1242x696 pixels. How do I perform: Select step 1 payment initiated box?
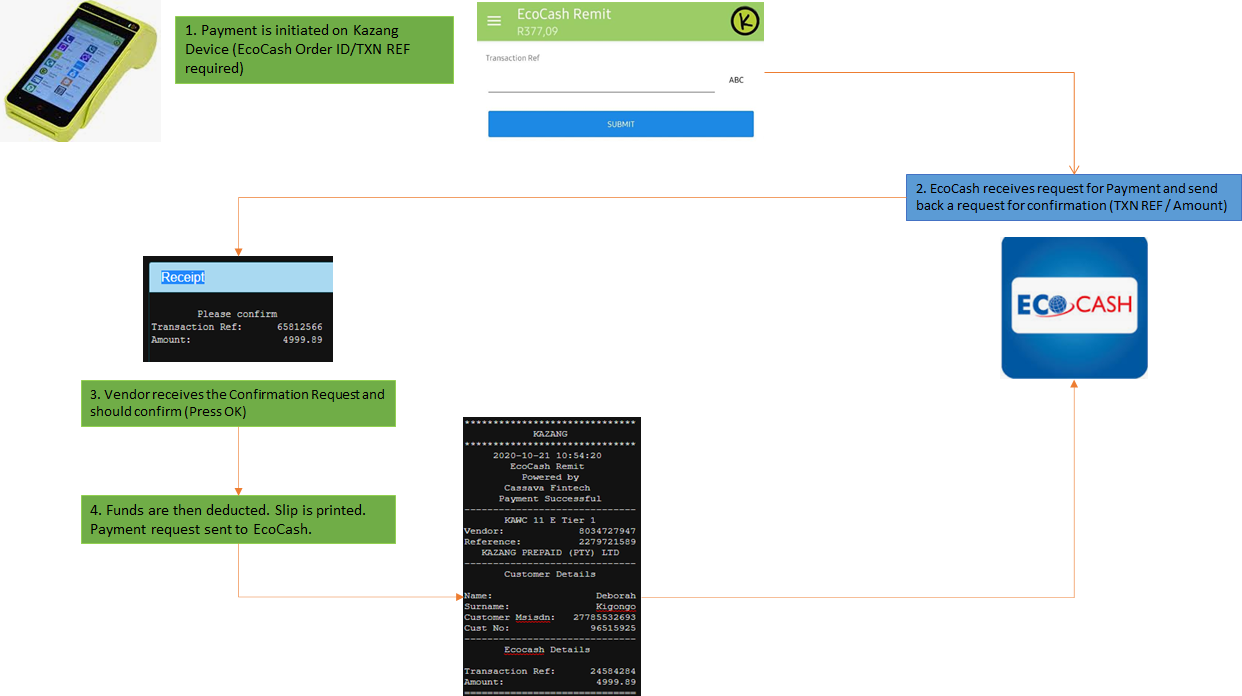coord(314,50)
